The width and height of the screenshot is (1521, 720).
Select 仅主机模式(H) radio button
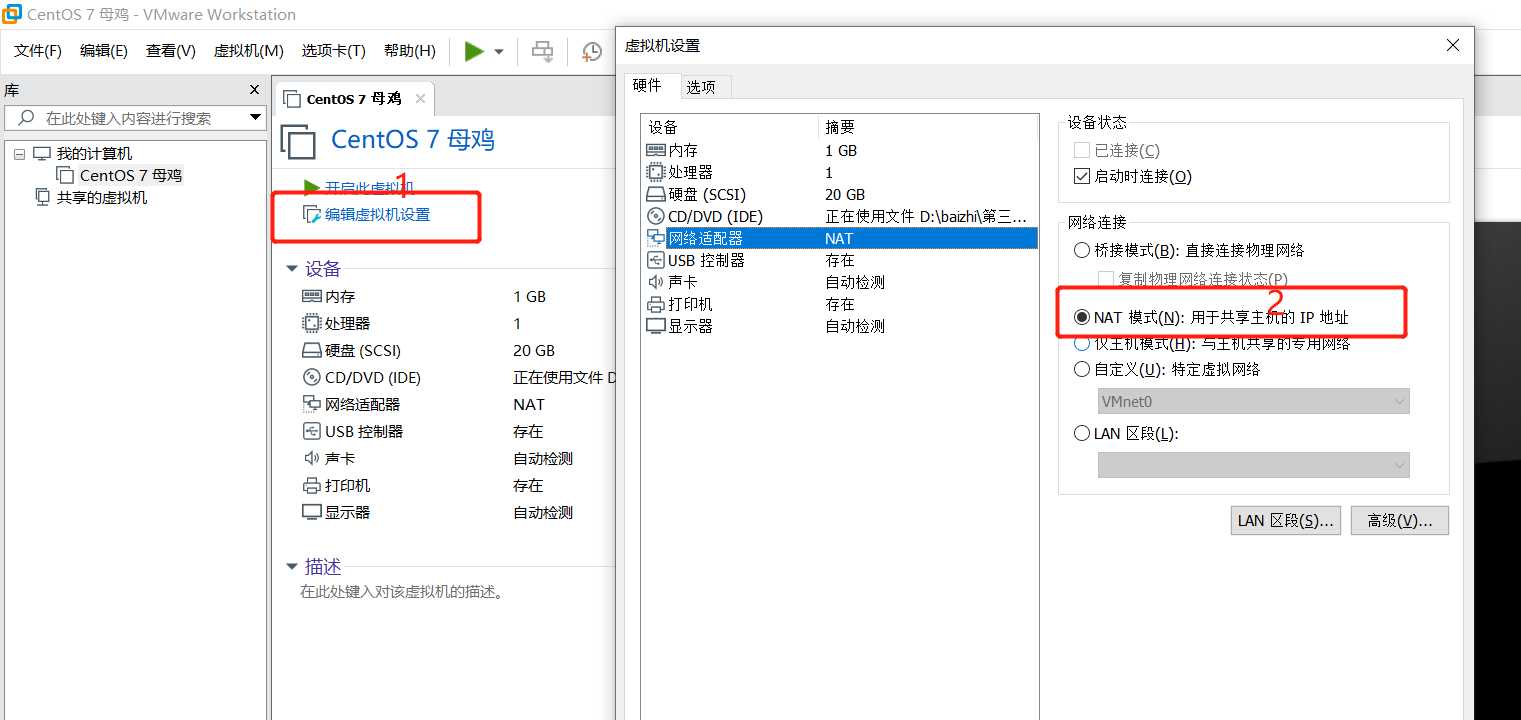(1081, 343)
